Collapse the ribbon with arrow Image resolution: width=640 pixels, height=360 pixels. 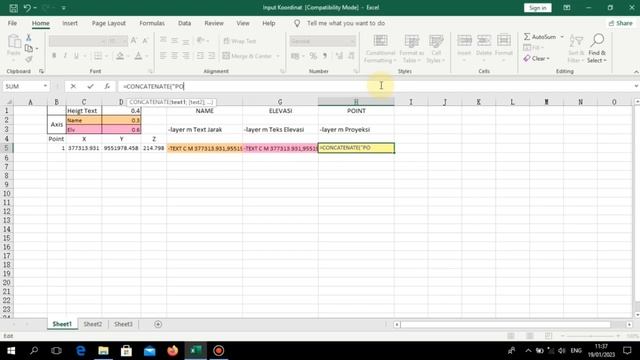pyautogui.click(x=636, y=72)
